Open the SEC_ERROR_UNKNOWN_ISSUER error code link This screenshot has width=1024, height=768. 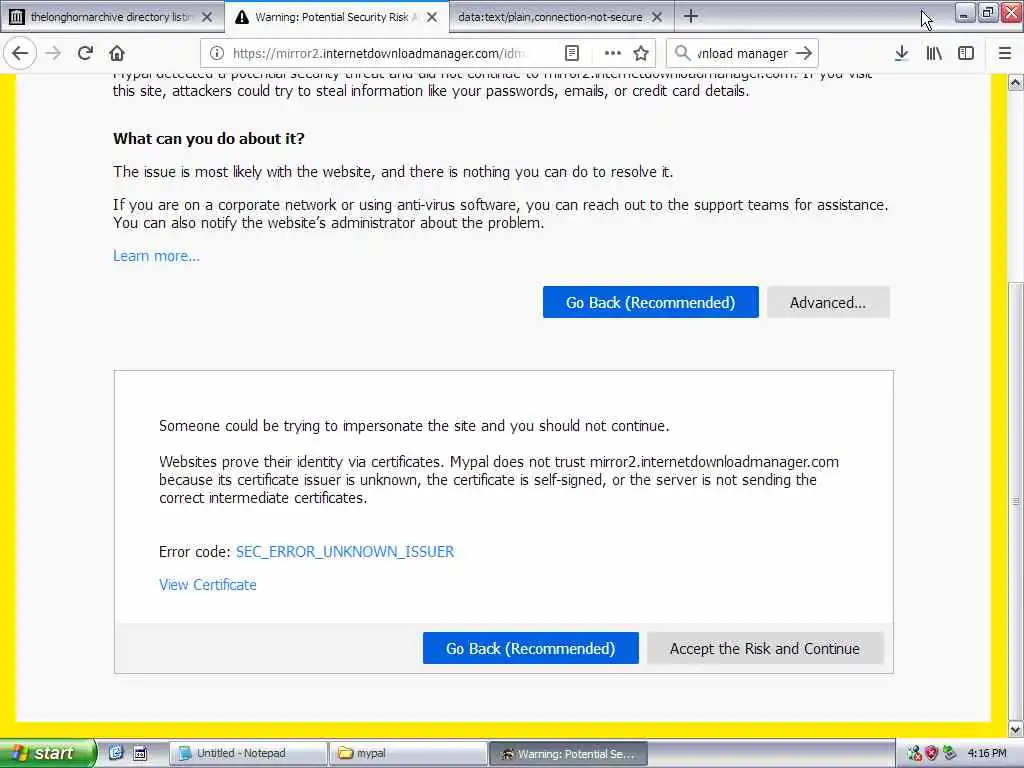[x=345, y=552]
